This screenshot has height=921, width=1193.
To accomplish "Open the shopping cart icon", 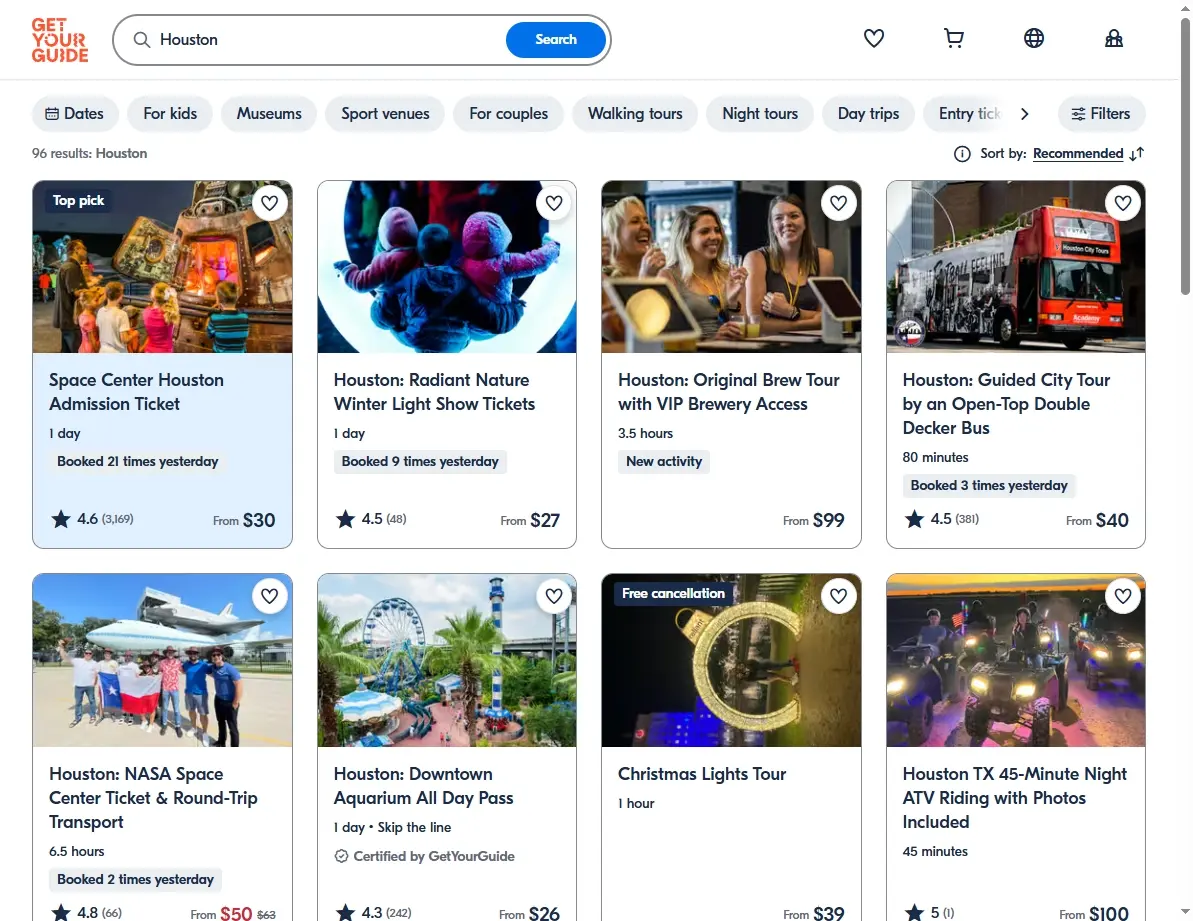I will coord(953,38).
